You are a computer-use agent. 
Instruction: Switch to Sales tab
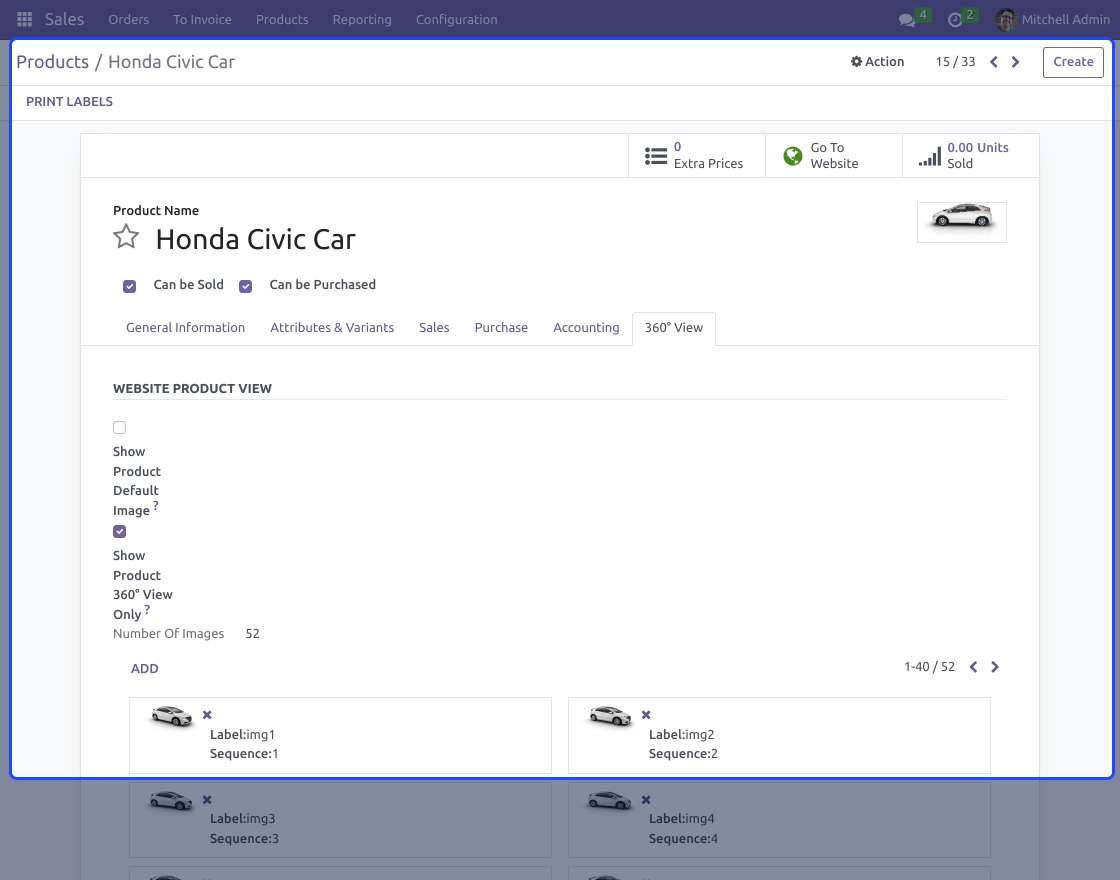pos(434,328)
